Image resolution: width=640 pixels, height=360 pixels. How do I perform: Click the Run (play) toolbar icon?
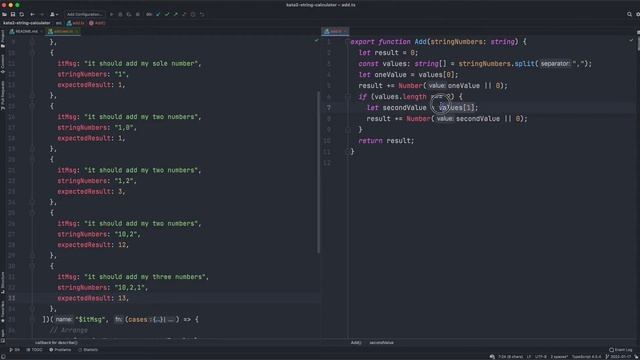point(111,14)
